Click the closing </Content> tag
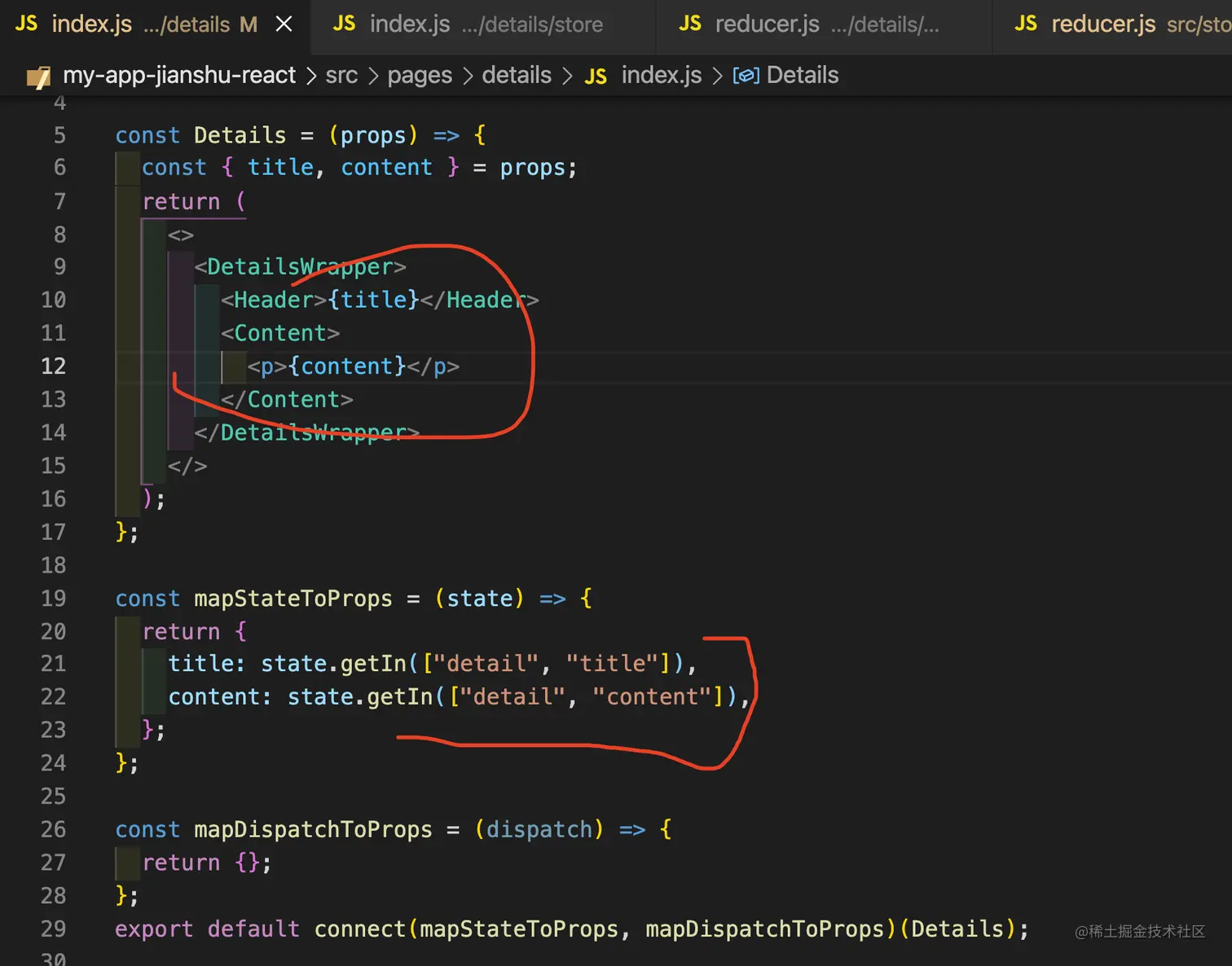Viewport: 1232px width, 966px height. pos(287,400)
